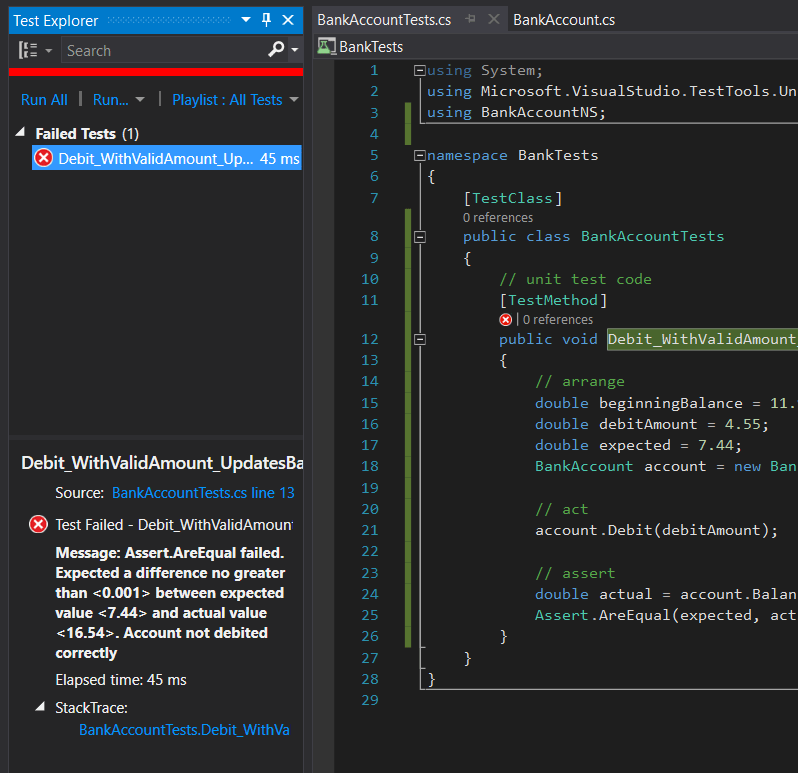Viewport: 798px width, 773px height.
Task: Open the 0 references CodeLens above class
Action: tap(498, 218)
